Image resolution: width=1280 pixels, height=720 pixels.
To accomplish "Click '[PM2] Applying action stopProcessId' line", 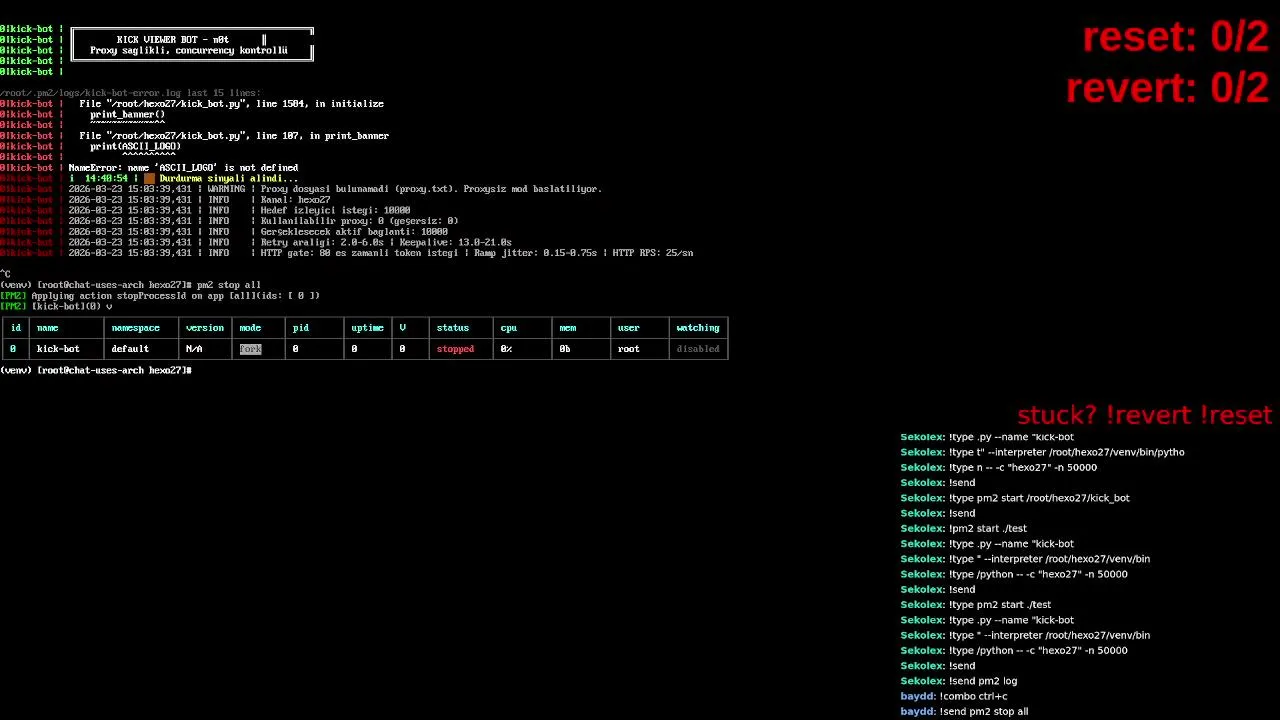I will (160, 296).
